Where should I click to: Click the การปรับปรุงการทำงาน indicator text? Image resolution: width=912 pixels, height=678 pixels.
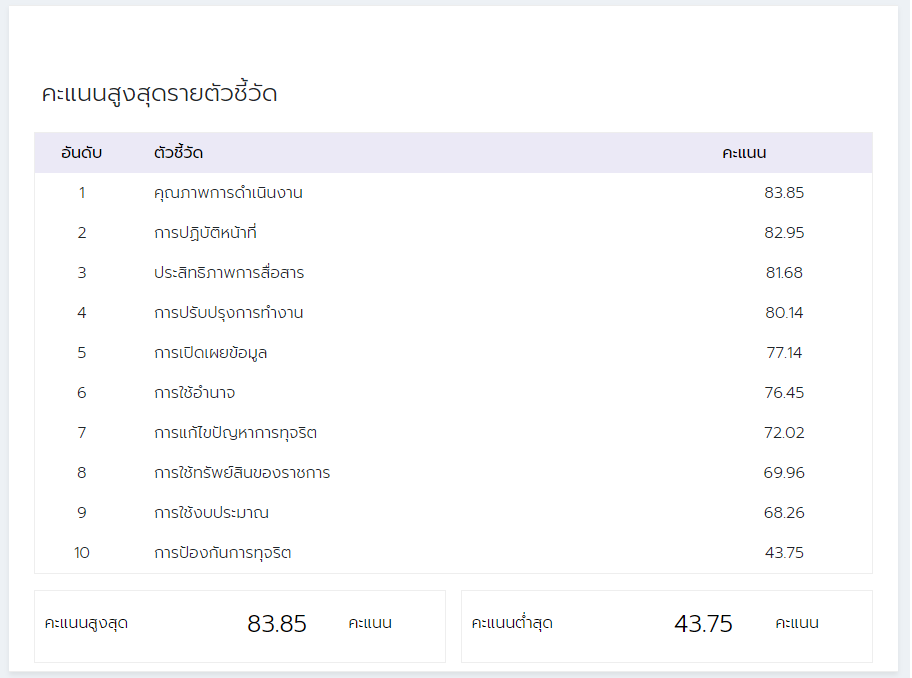tap(229, 313)
